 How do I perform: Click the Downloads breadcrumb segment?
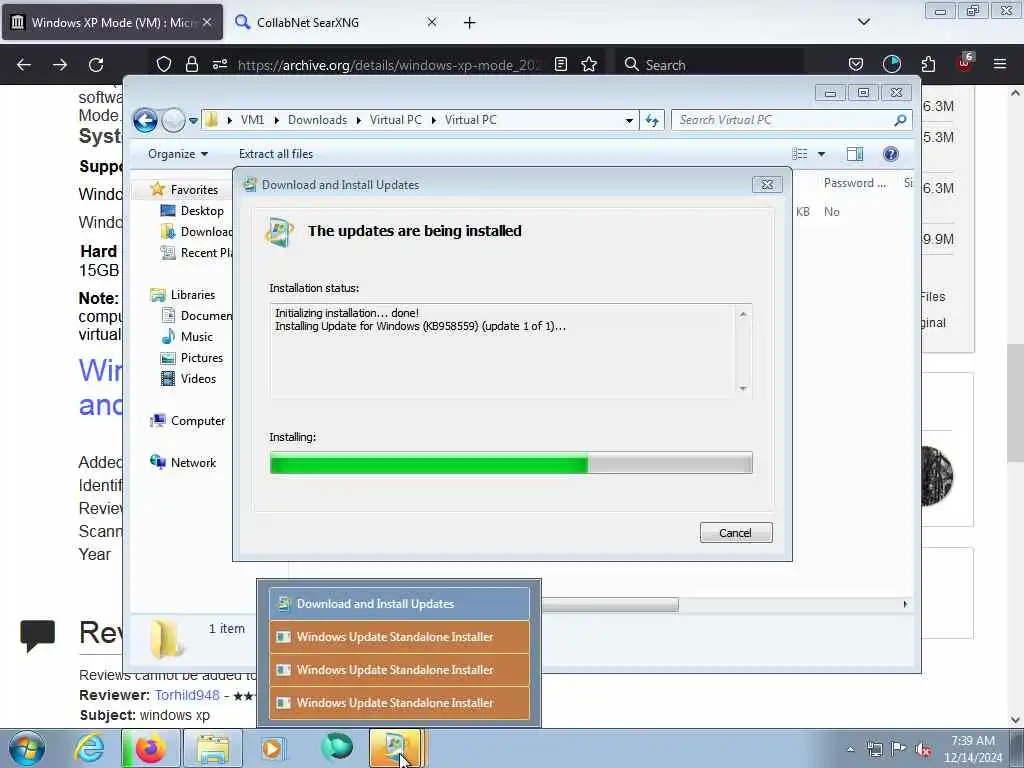tap(317, 120)
